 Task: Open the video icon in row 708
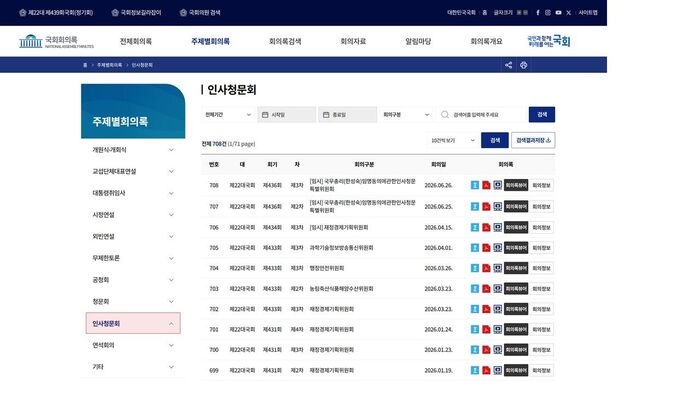coord(497,185)
